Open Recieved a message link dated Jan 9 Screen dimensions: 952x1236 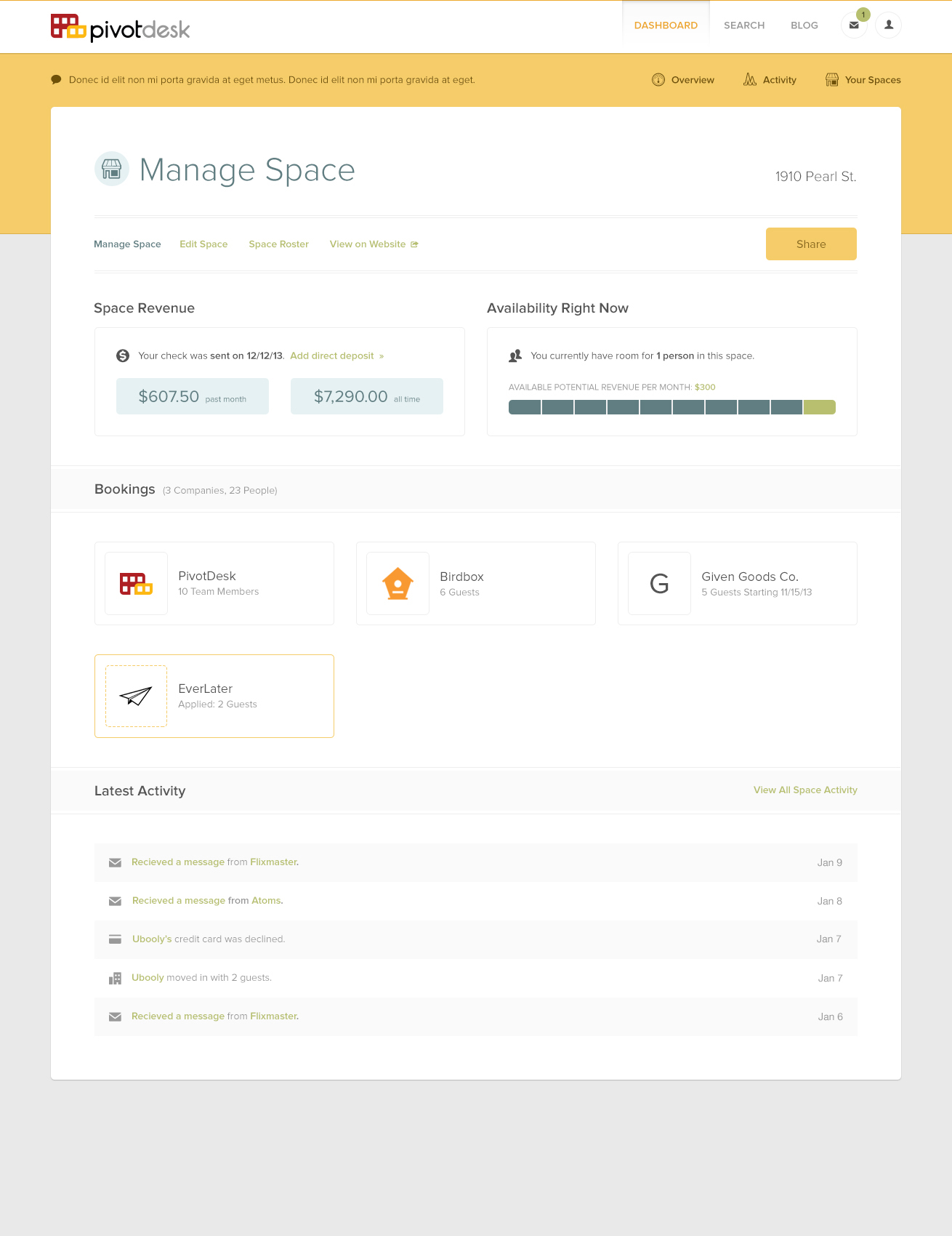(x=178, y=862)
